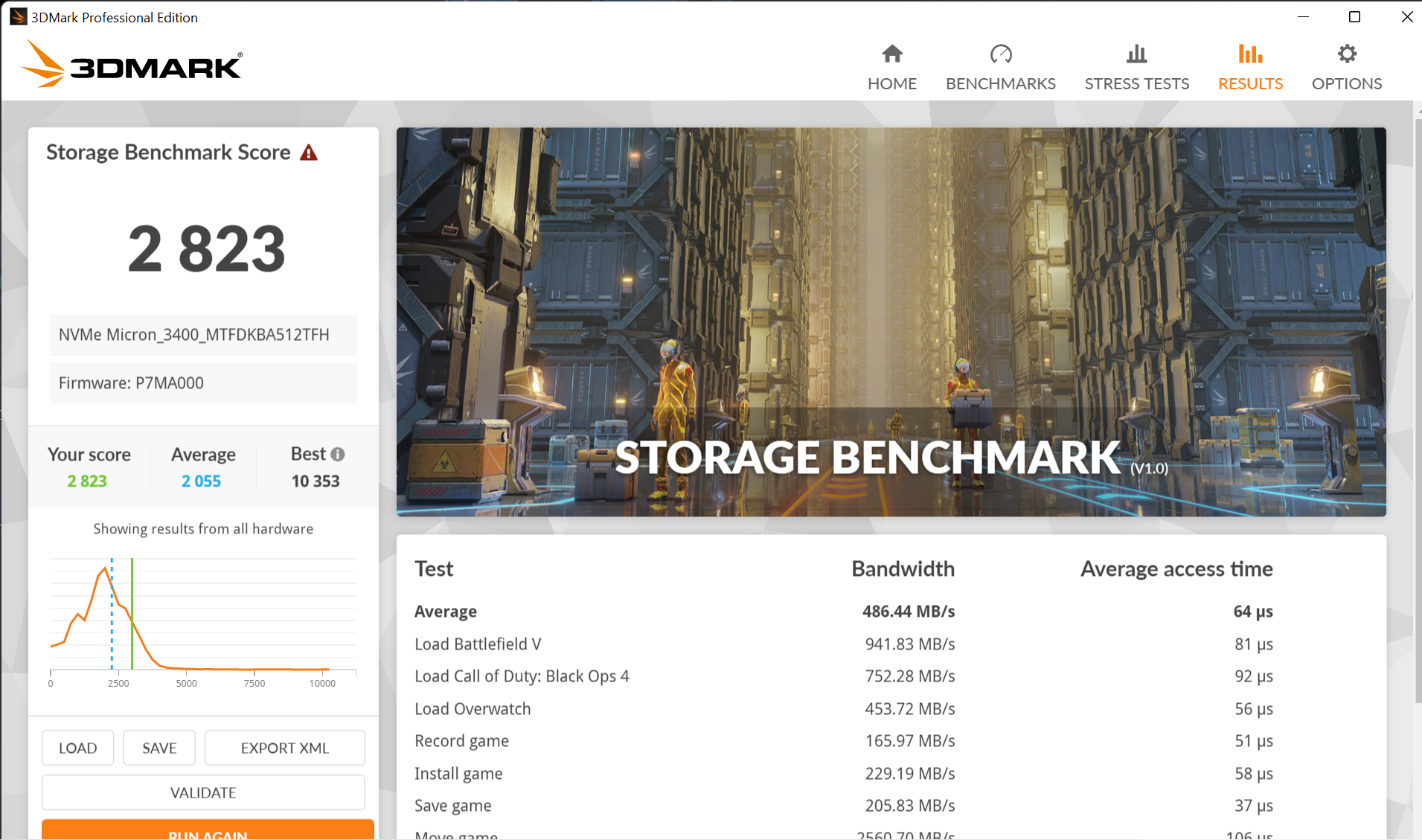The height and width of the screenshot is (840, 1422).
Task: Click the Home house icon
Action: (892, 54)
